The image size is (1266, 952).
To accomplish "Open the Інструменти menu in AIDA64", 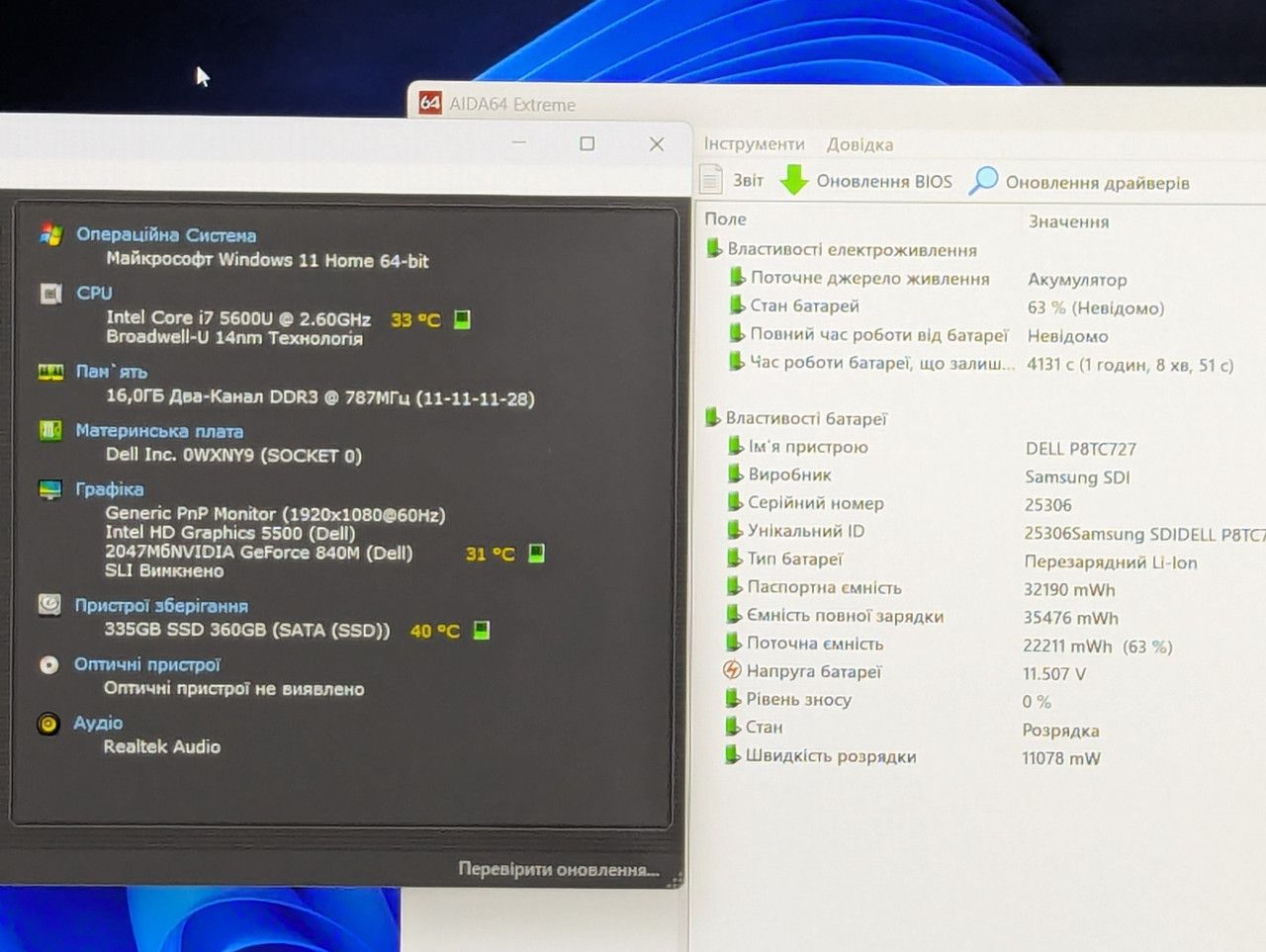I will pos(754,144).
